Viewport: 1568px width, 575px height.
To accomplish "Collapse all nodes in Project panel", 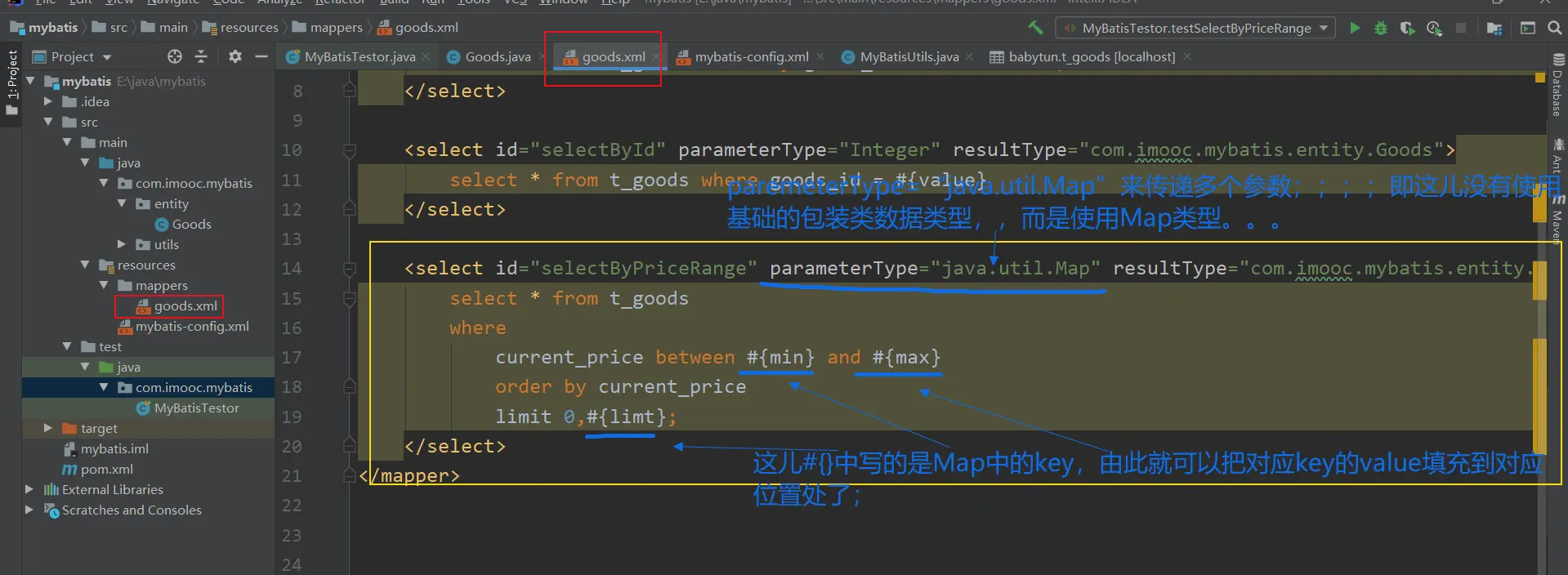I will click(x=201, y=56).
